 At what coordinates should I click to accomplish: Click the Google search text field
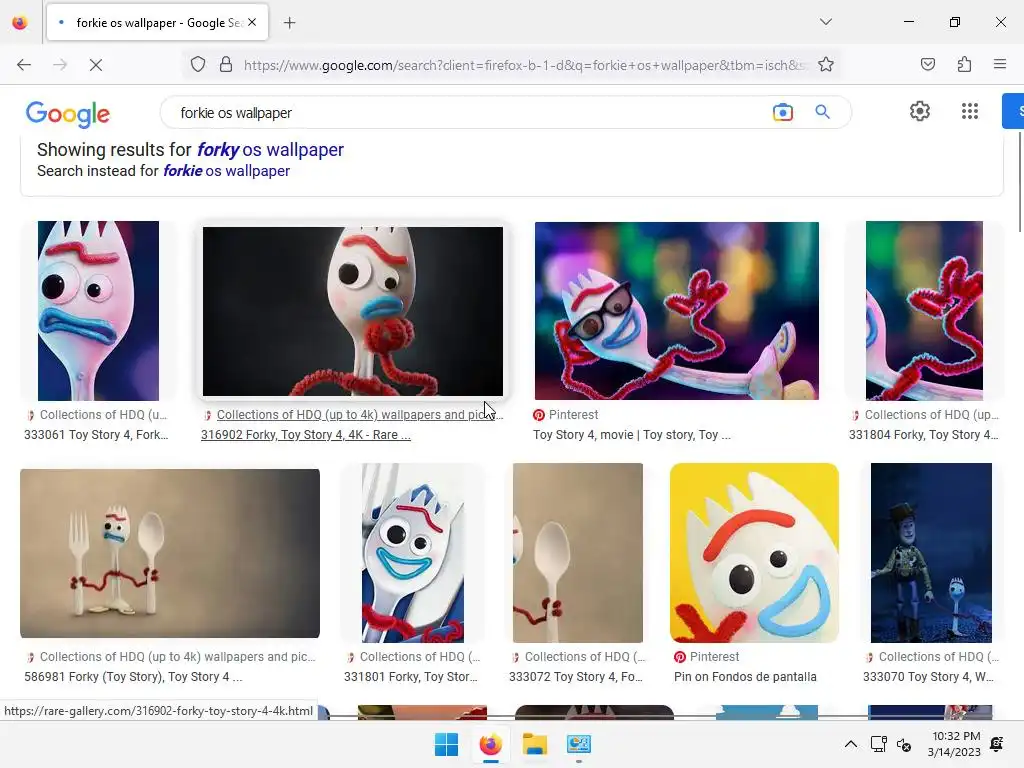click(x=470, y=112)
